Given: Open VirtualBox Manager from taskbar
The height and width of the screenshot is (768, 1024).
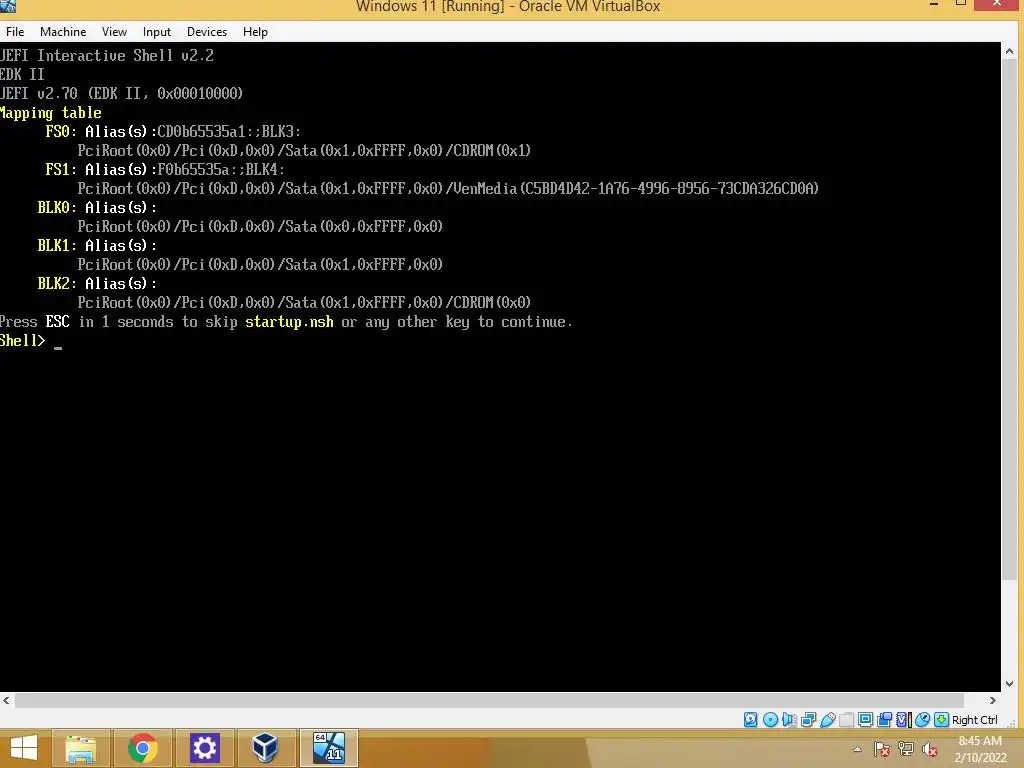Looking at the screenshot, I should coord(265,748).
